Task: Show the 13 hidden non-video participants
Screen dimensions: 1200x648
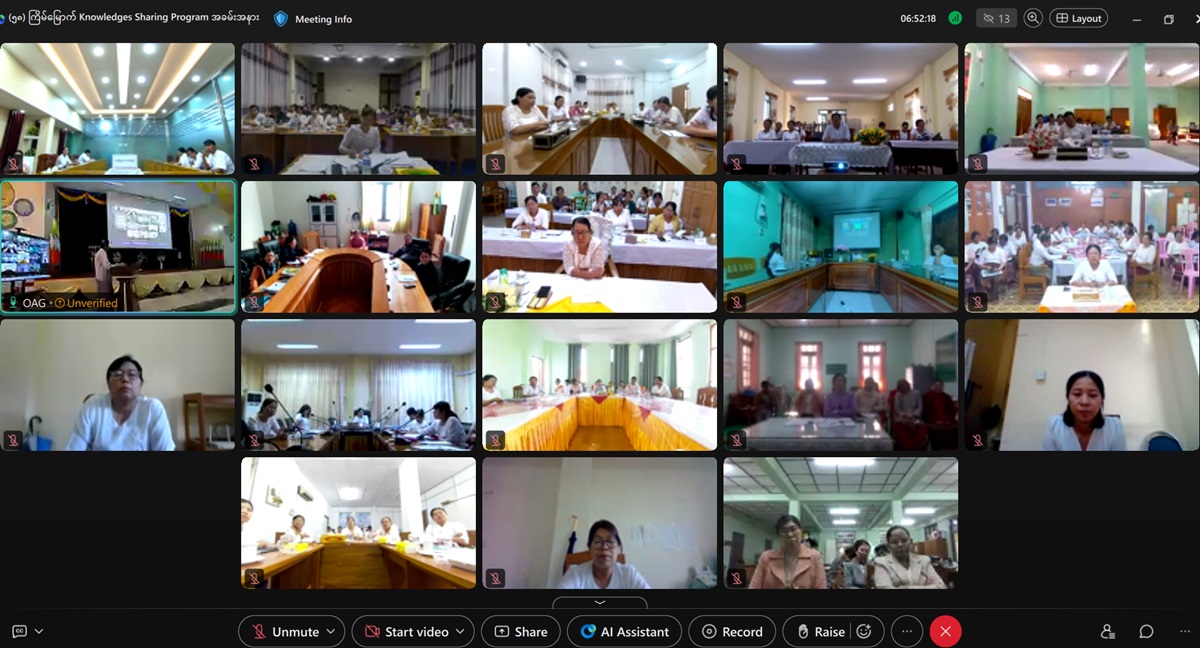Action: coord(995,18)
